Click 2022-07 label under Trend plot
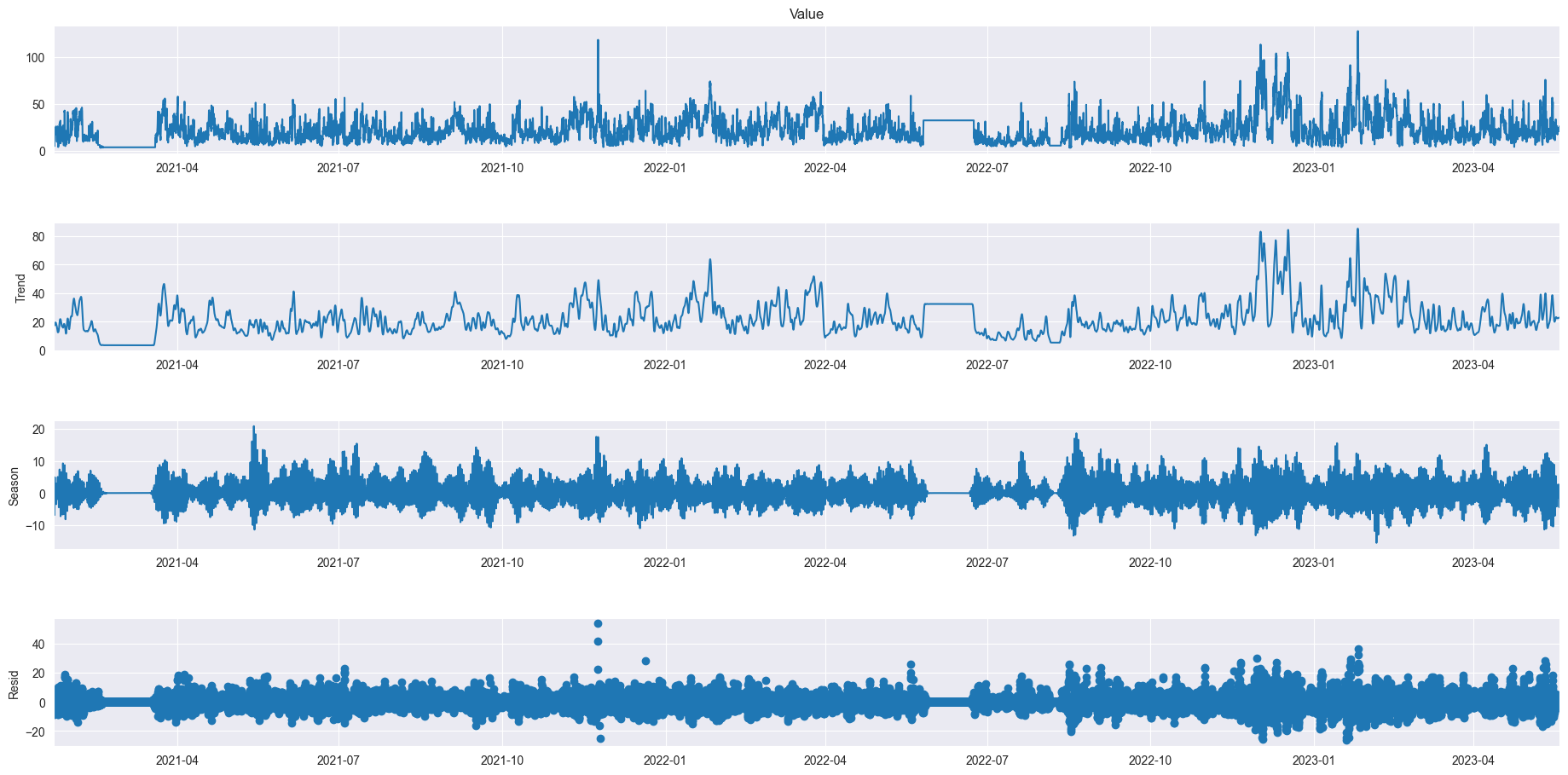The image size is (1568, 775). pyautogui.click(x=987, y=365)
